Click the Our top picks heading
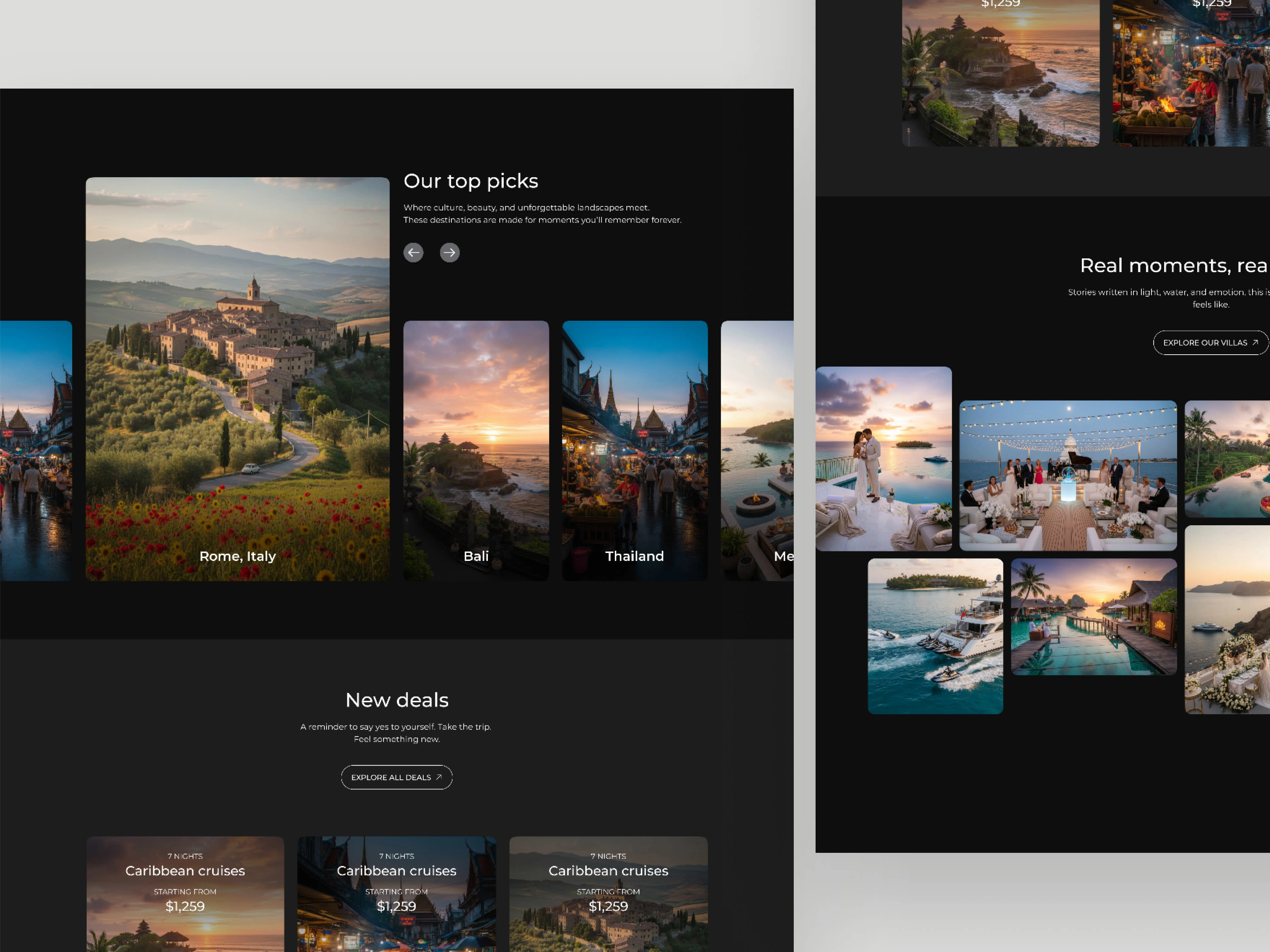 (471, 181)
